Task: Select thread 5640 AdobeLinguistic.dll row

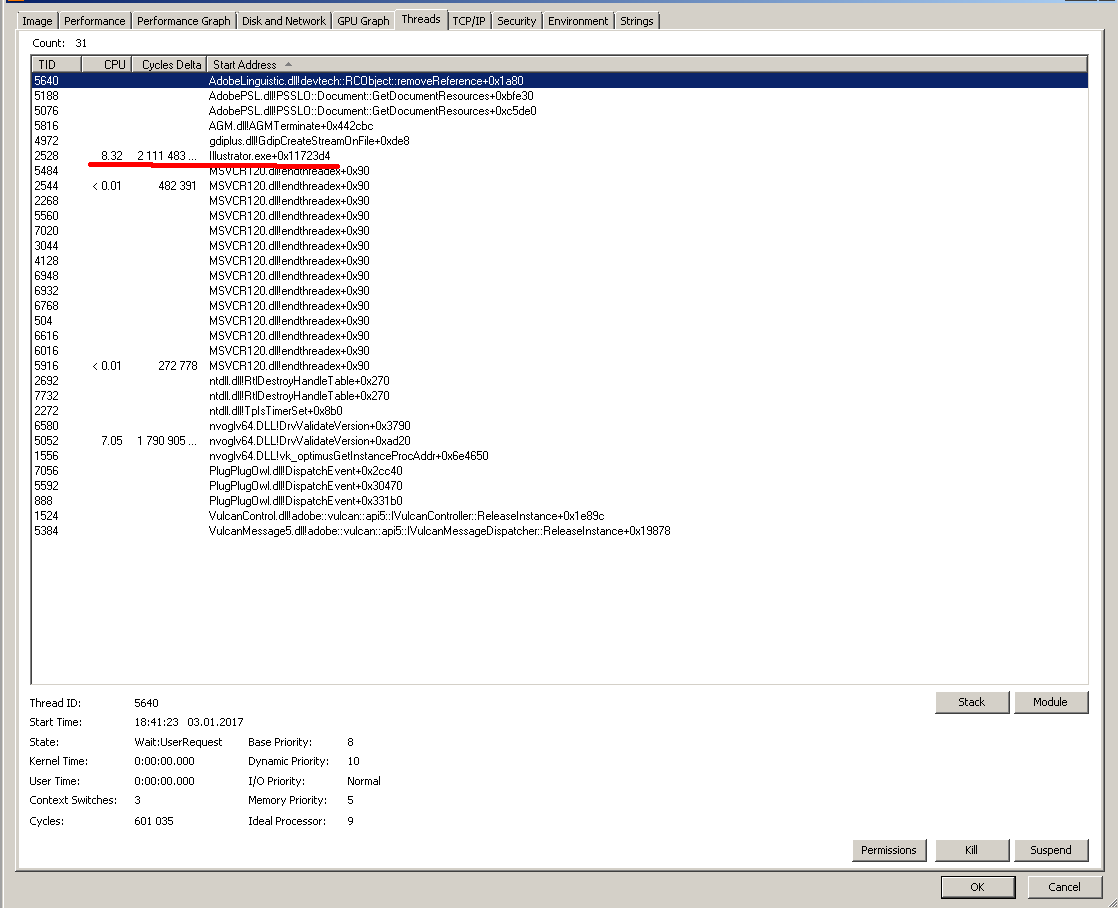Action: 560,81
